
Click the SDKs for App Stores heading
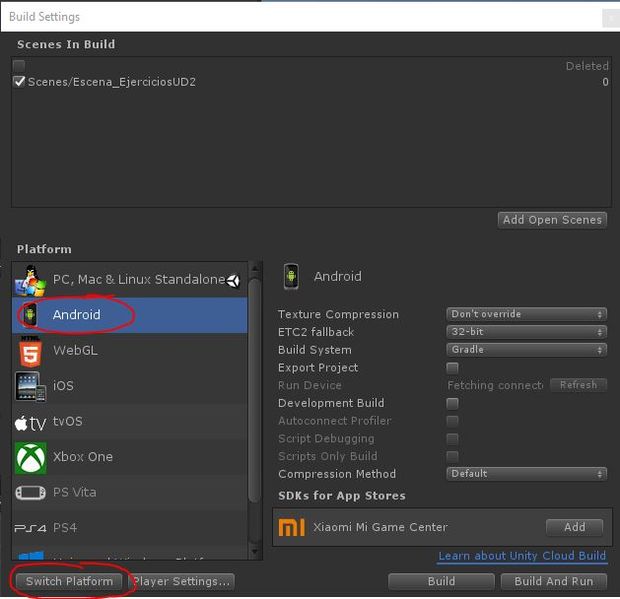342,496
